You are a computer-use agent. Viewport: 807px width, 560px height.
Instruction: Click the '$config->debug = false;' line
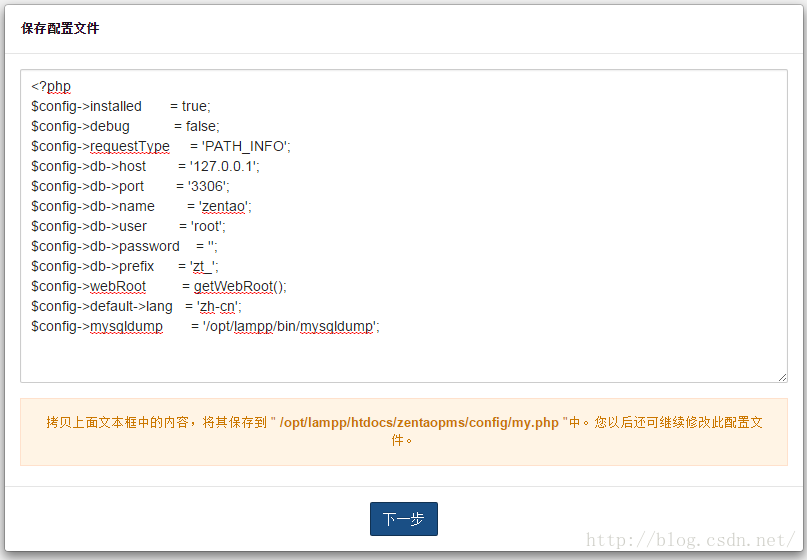126,126
